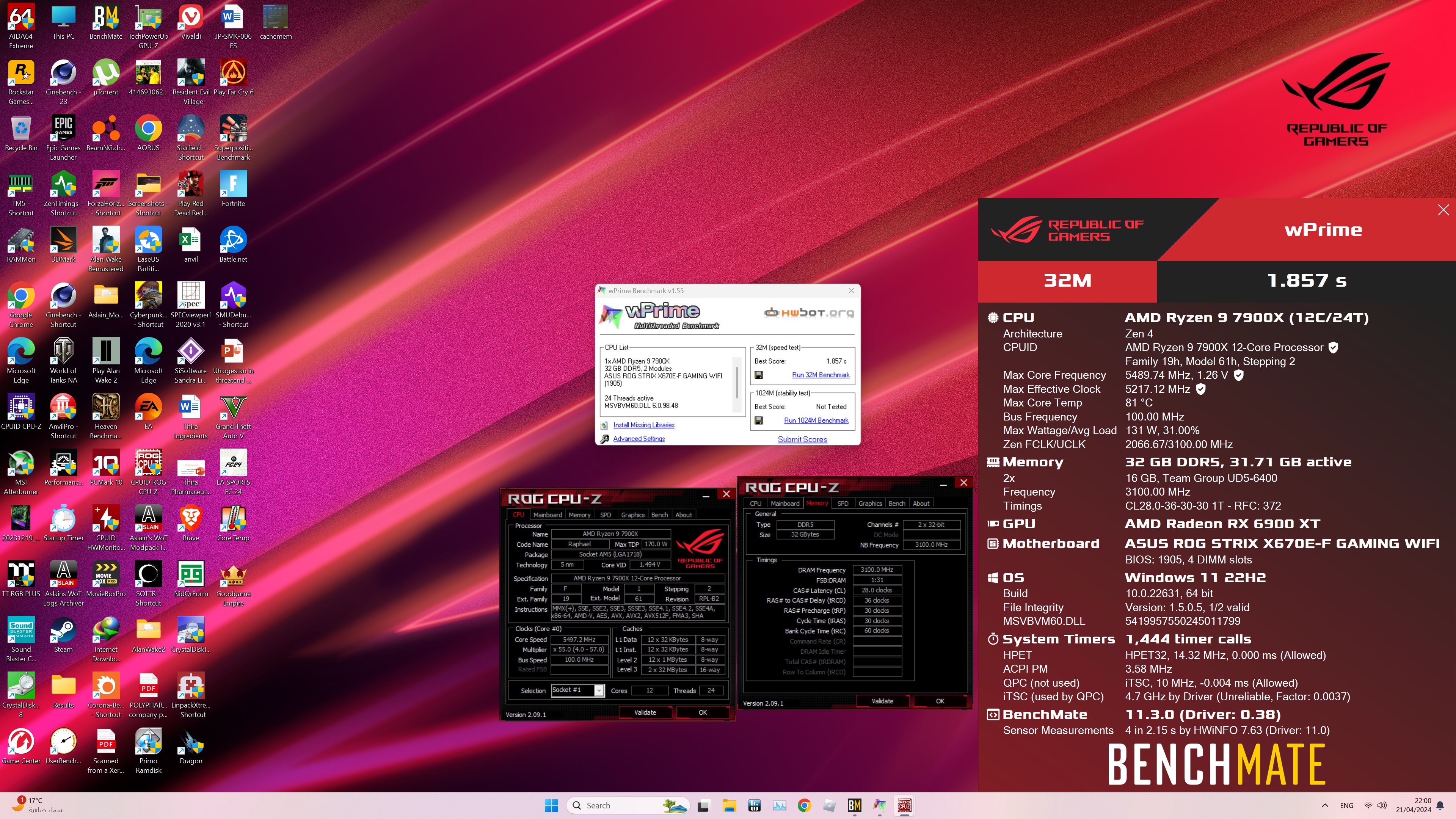Open the BenchMate desktop shortcut
The image size is (1456, 819).
pos(106,23)
